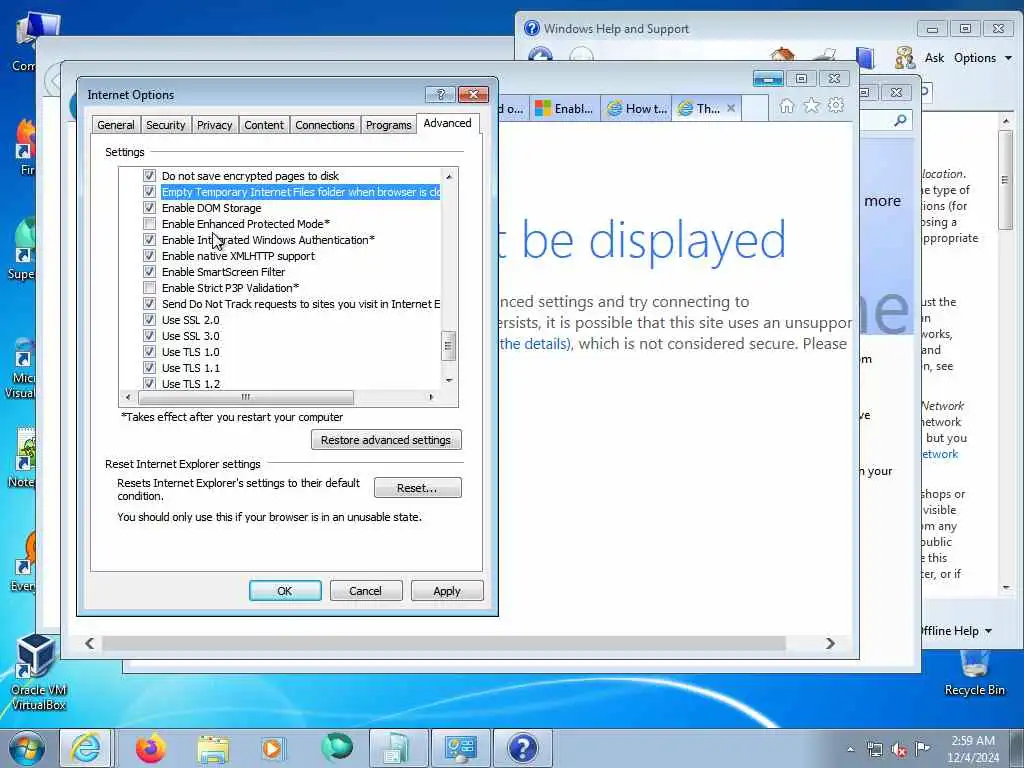The width and height of the screenshot is (1024, 768).
Task: Click settings list horizontal scrollbar thumb
Action: pos(246,397)
